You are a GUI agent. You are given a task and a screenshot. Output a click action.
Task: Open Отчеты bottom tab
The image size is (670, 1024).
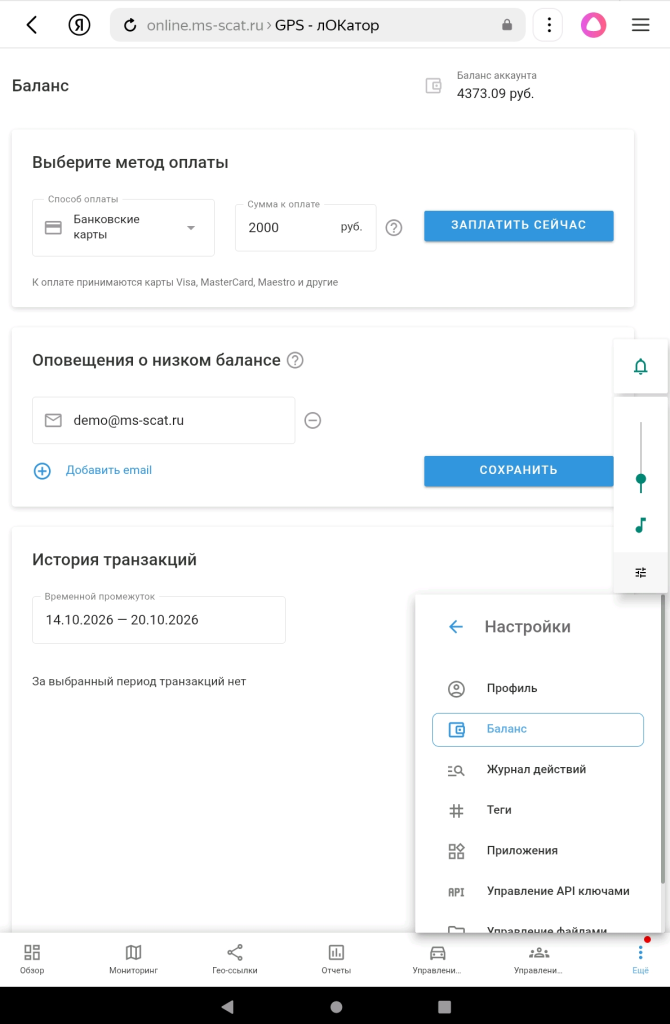pos(336,959)
